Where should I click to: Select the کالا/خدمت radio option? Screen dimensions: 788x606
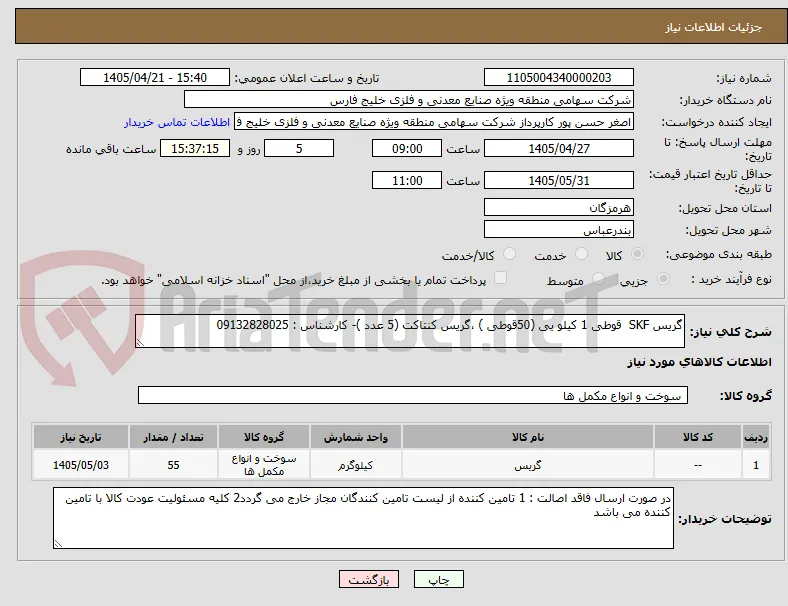[510, 254]
